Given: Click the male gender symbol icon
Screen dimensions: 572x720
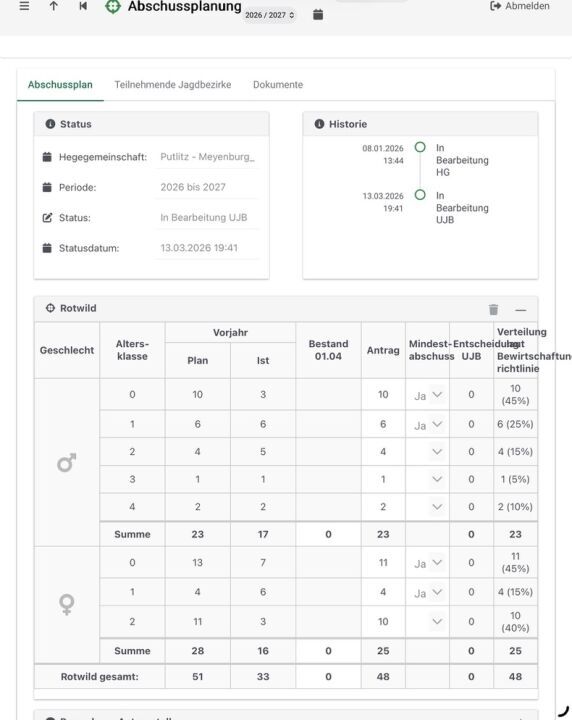Looking at the screenshot, I should click(67, 463).
